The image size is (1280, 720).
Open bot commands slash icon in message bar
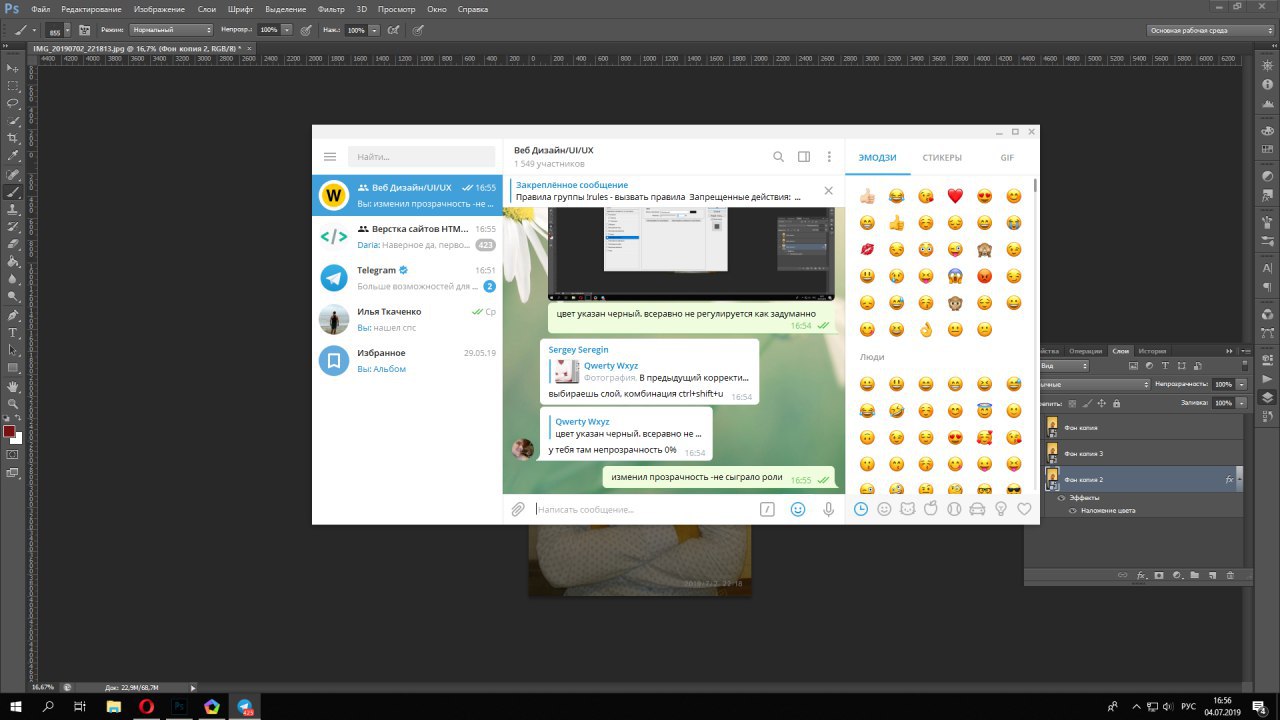coord(767,509)
